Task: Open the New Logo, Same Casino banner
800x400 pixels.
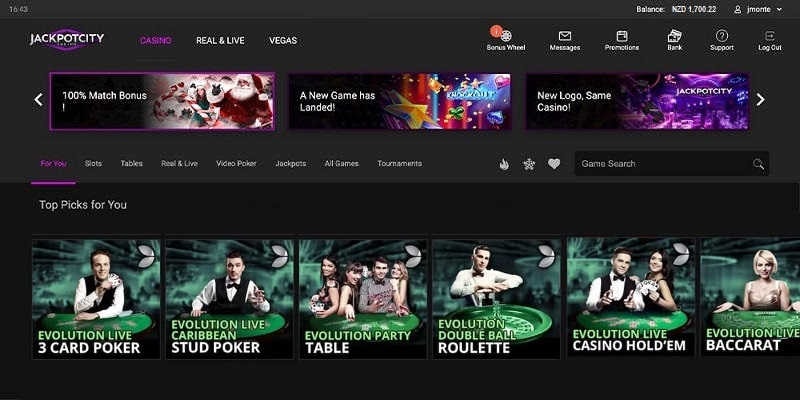Action: [x=637, y=101]
